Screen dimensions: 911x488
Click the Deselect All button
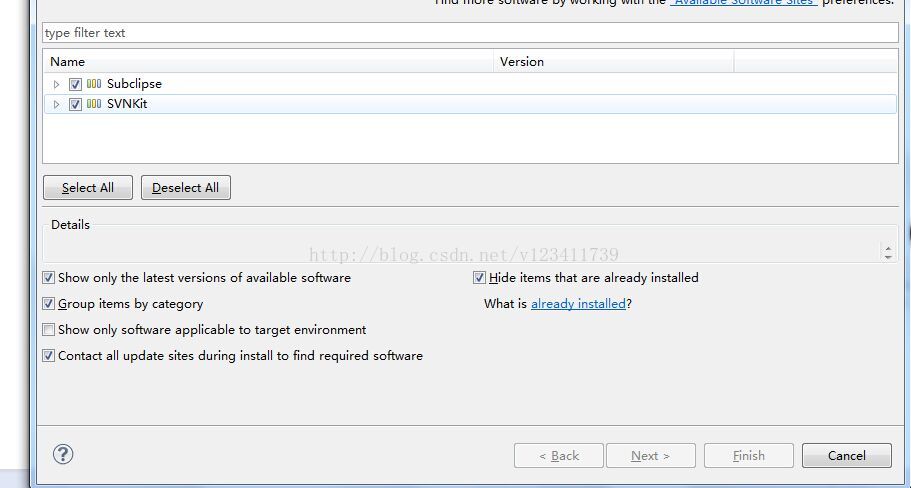[x=186, y=188]
